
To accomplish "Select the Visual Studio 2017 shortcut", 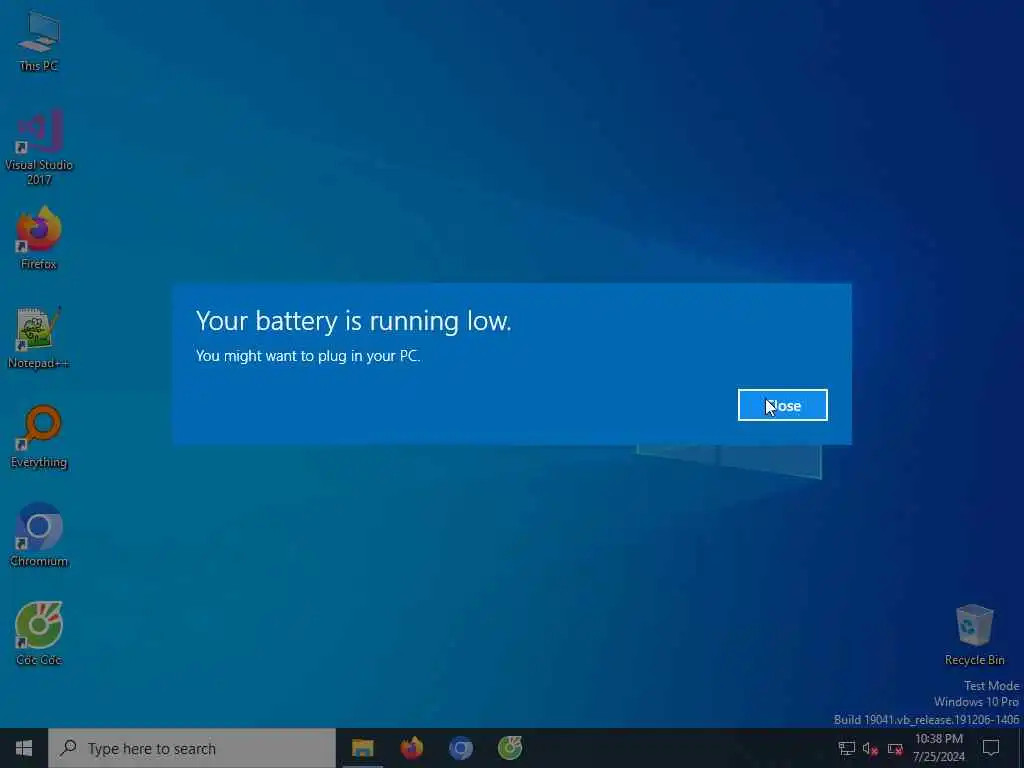I will pyautogui.click(x=39, y=148).
